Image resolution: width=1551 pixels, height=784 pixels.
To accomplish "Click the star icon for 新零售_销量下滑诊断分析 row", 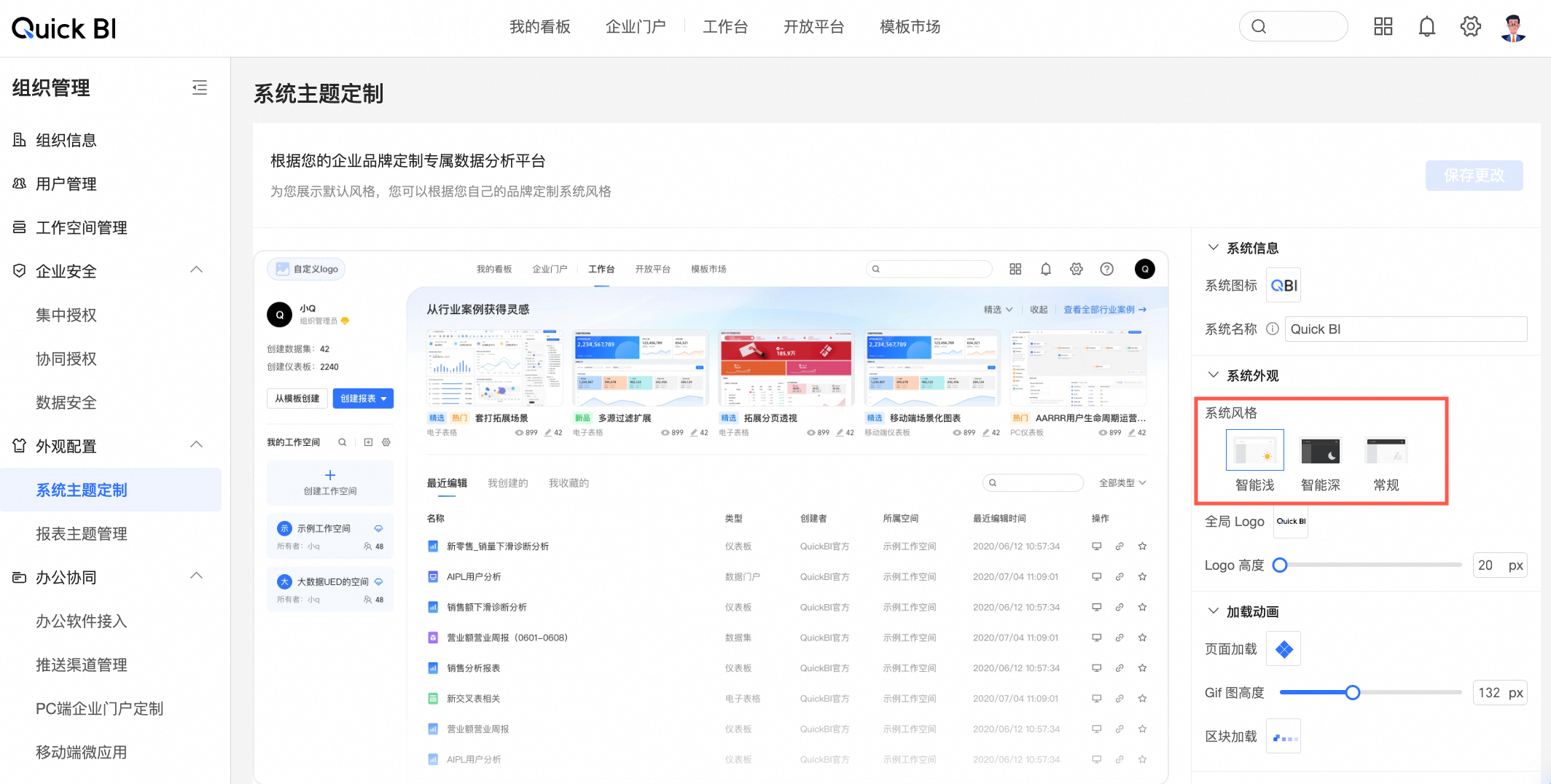I will tap(1142, 546).
